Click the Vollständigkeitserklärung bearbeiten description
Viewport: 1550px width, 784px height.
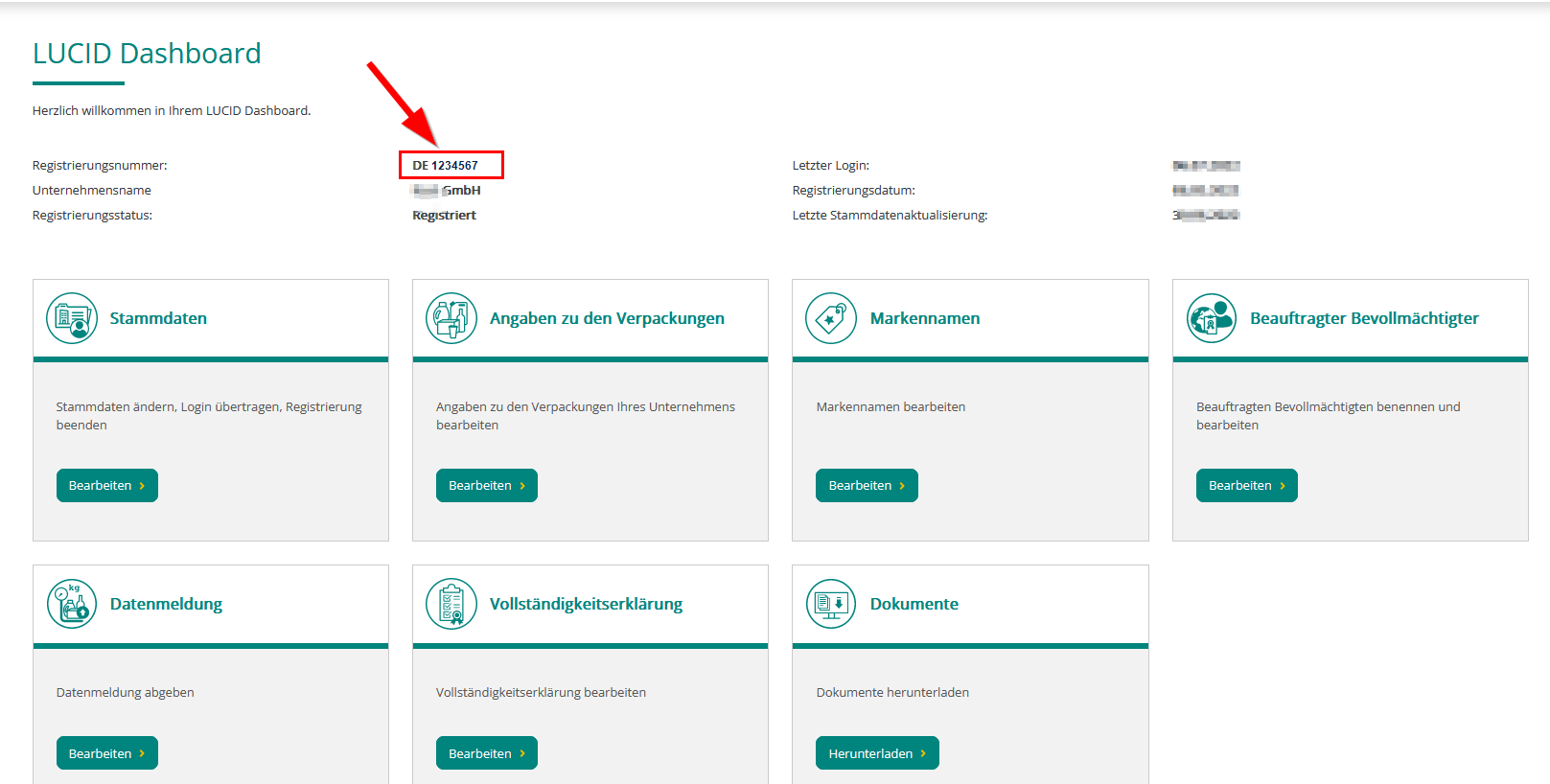click(541, 692)
